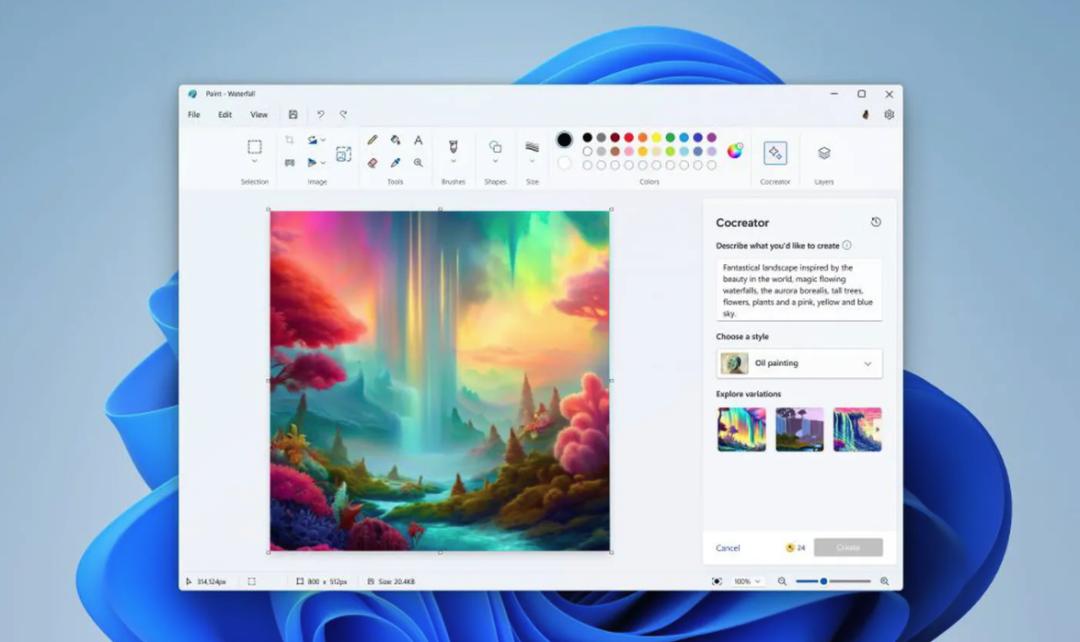Image resolution: width=1080 pixels, height=642 pixels.
Task: Open the Cocreator history icon
Action: pos(875,222)
